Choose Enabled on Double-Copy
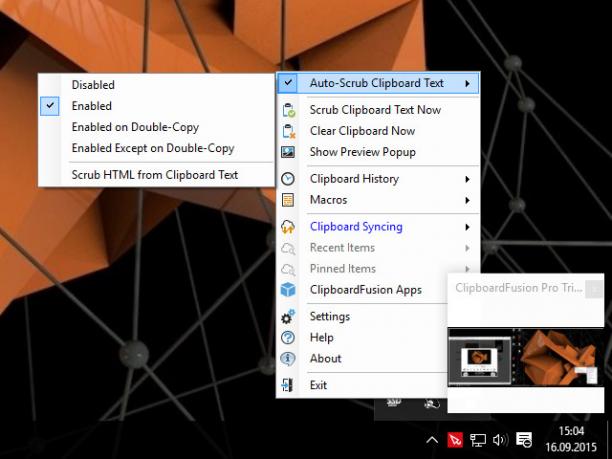This screenshot has height=459, width=612. point(157,127)
